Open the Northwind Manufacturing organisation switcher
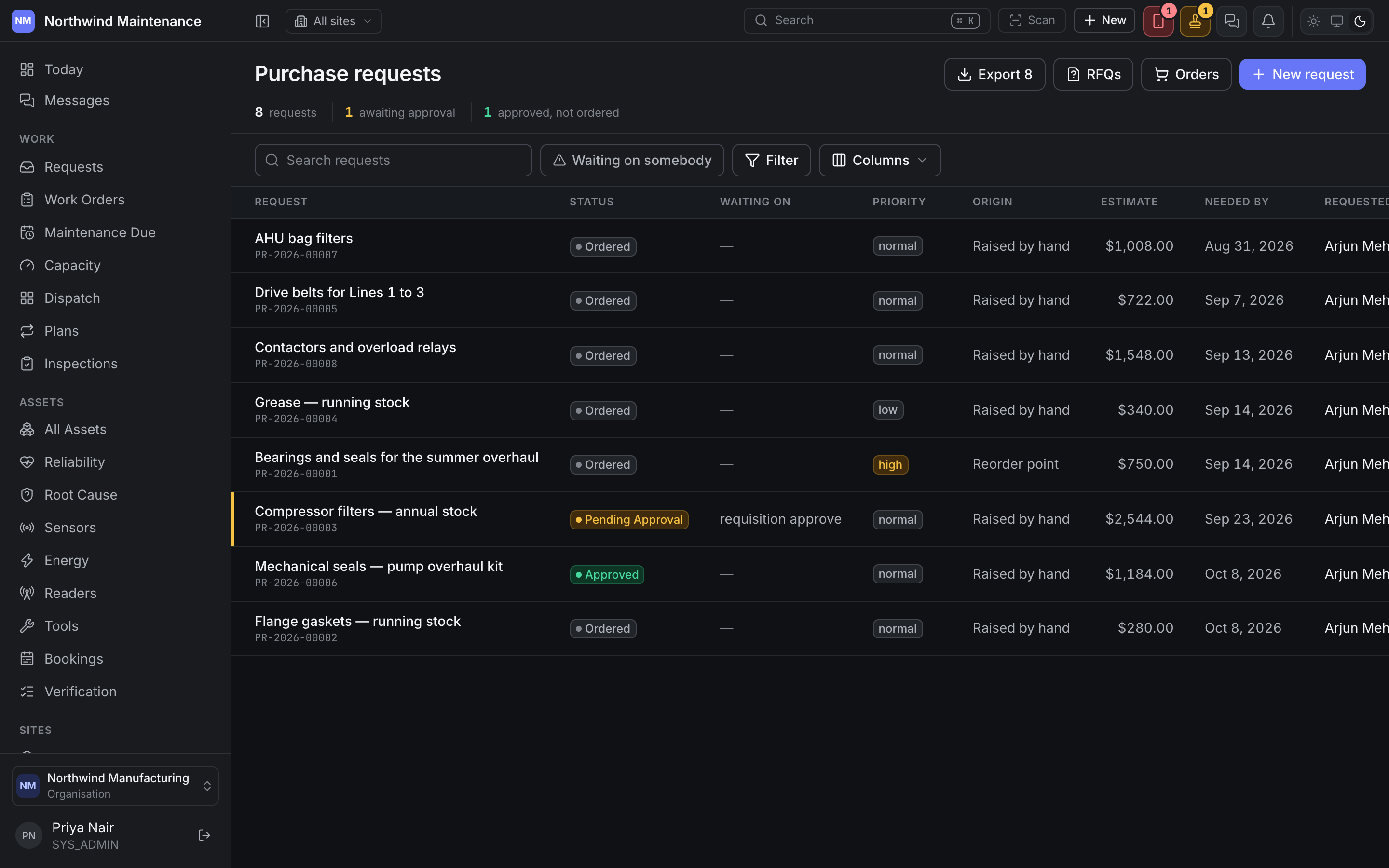1389x868 pixels. click(115, 786)
